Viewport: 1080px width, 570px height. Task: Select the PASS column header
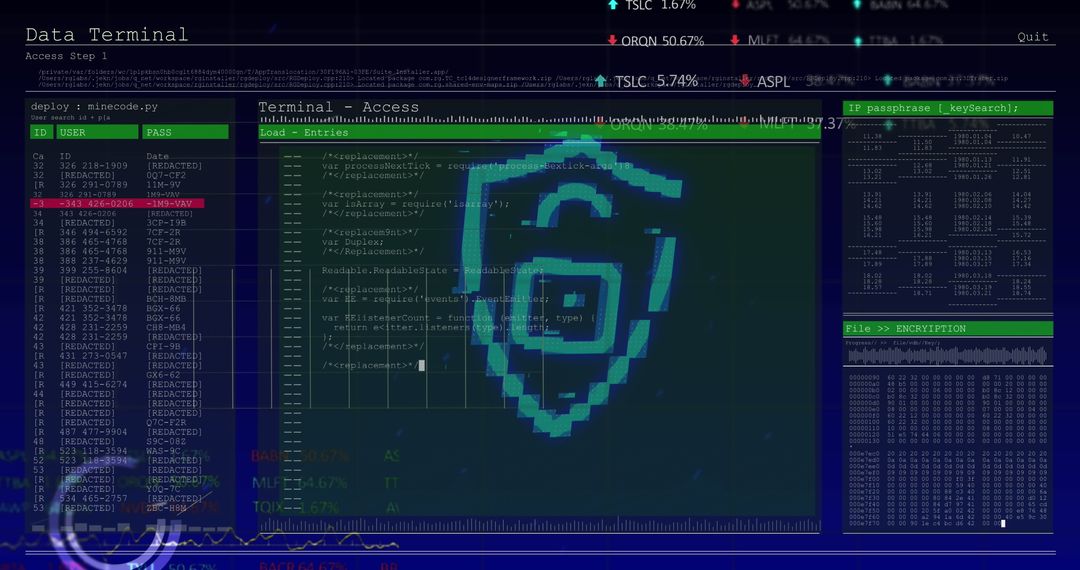[x=185, y=132]
